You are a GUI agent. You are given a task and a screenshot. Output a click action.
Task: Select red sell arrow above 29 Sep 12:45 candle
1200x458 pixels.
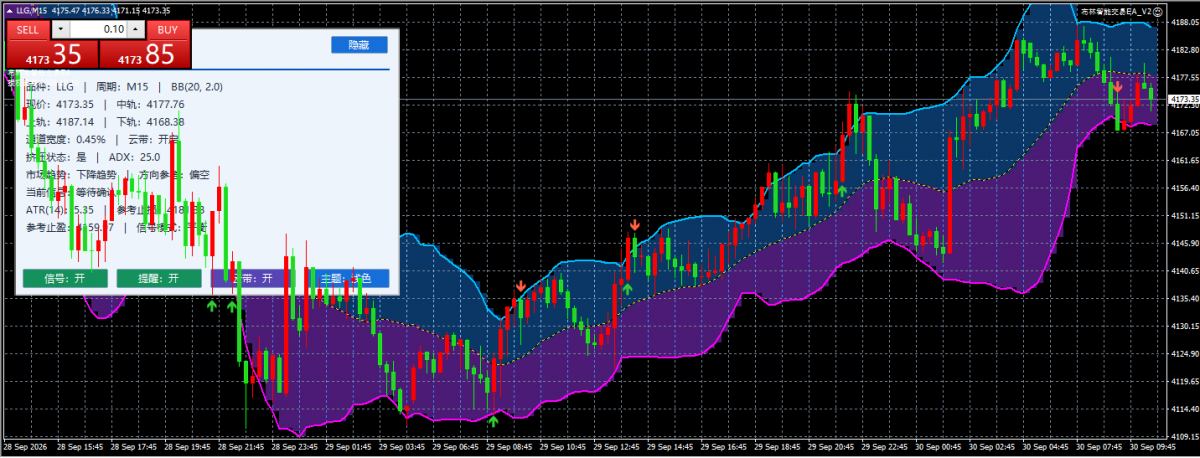pos(634,224)
